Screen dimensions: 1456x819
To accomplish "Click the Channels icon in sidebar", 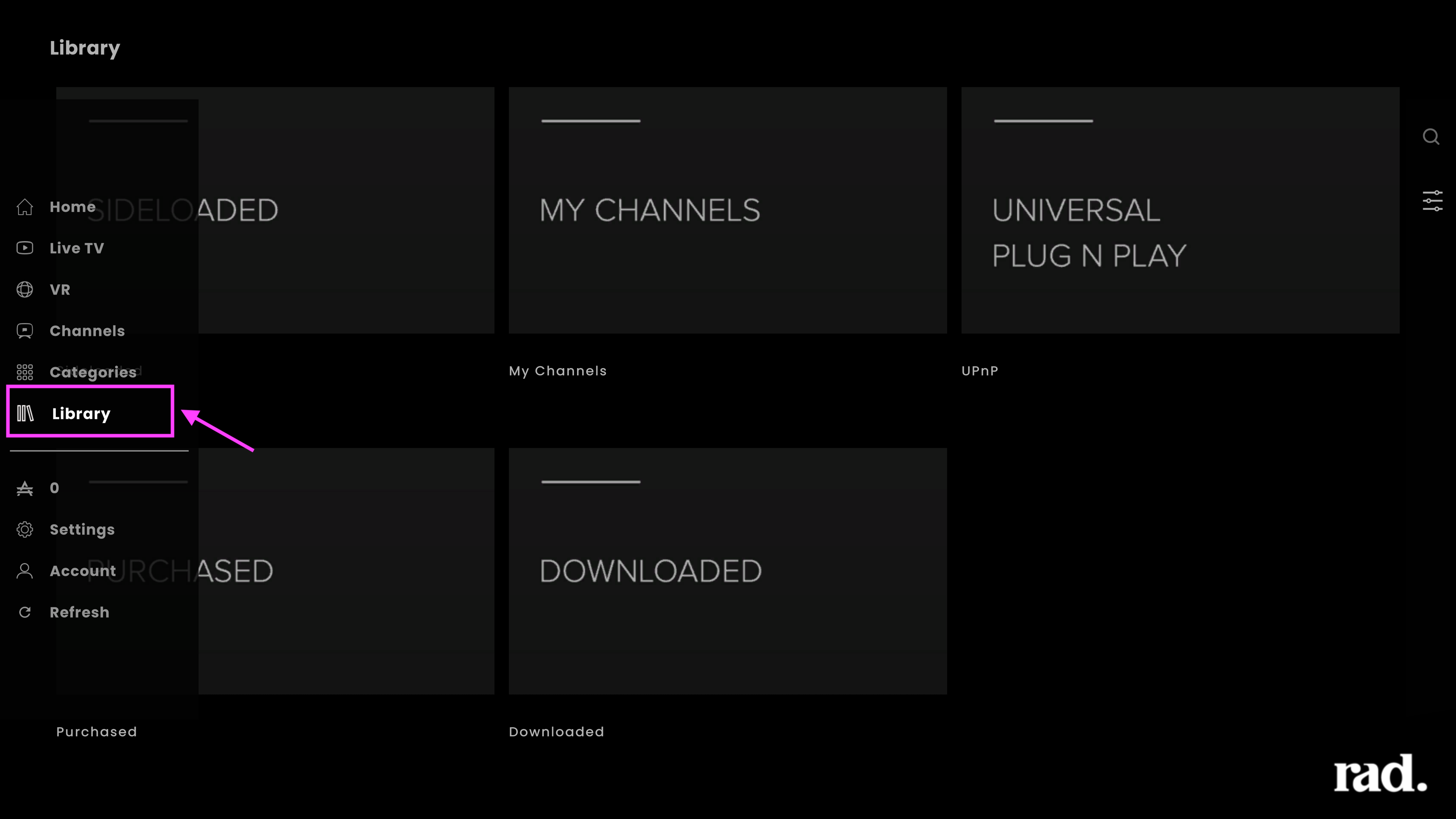I will pos(24,331).
